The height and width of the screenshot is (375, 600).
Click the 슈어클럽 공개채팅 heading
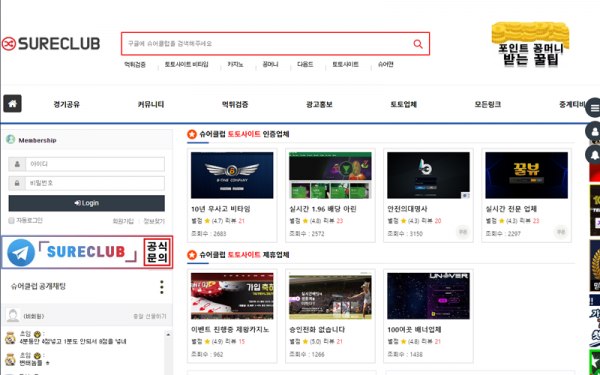38,286
